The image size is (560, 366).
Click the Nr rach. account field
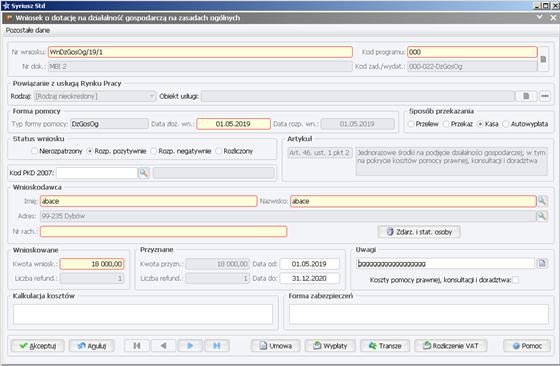coord(164,231)
